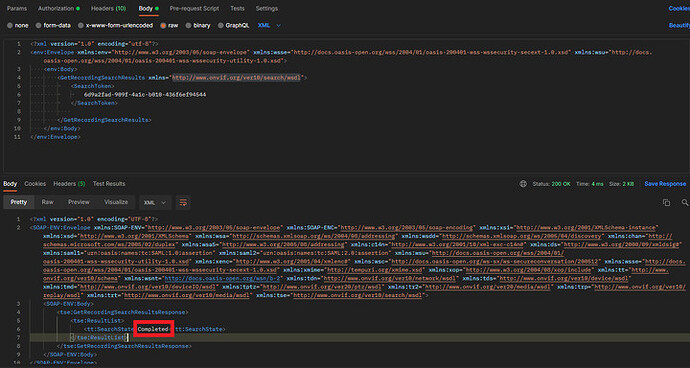Image resolution: width=690 pixels, height=368 pixels.
Task: Switch to the request Settings tab
Action: click(267, 8)
